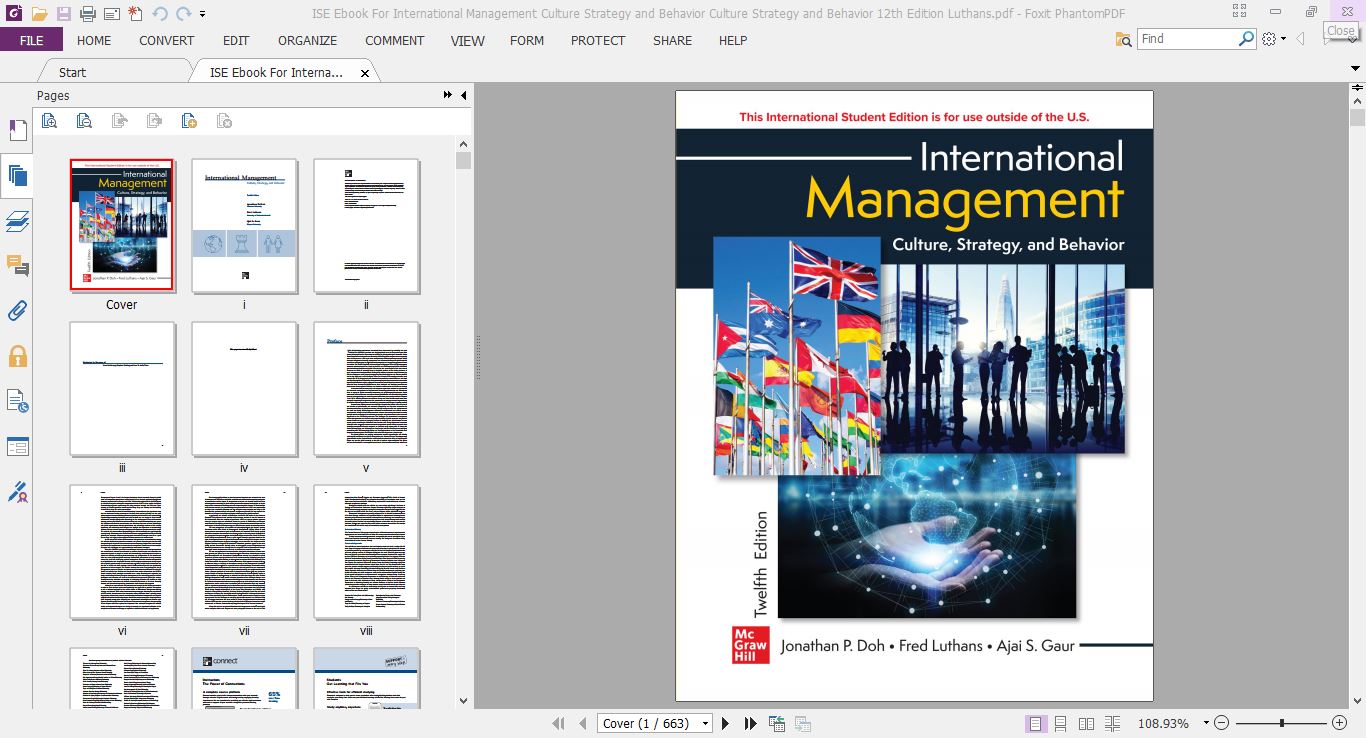The width and height of the screenshot is (1366, 738).
Task: Click the zoom slider handle
Action: pos(1282,723)
